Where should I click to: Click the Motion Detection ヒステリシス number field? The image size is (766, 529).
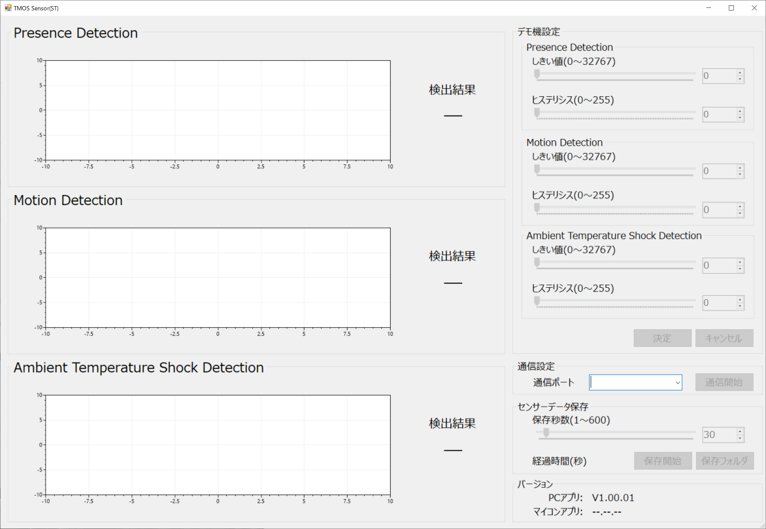[718, 210]
